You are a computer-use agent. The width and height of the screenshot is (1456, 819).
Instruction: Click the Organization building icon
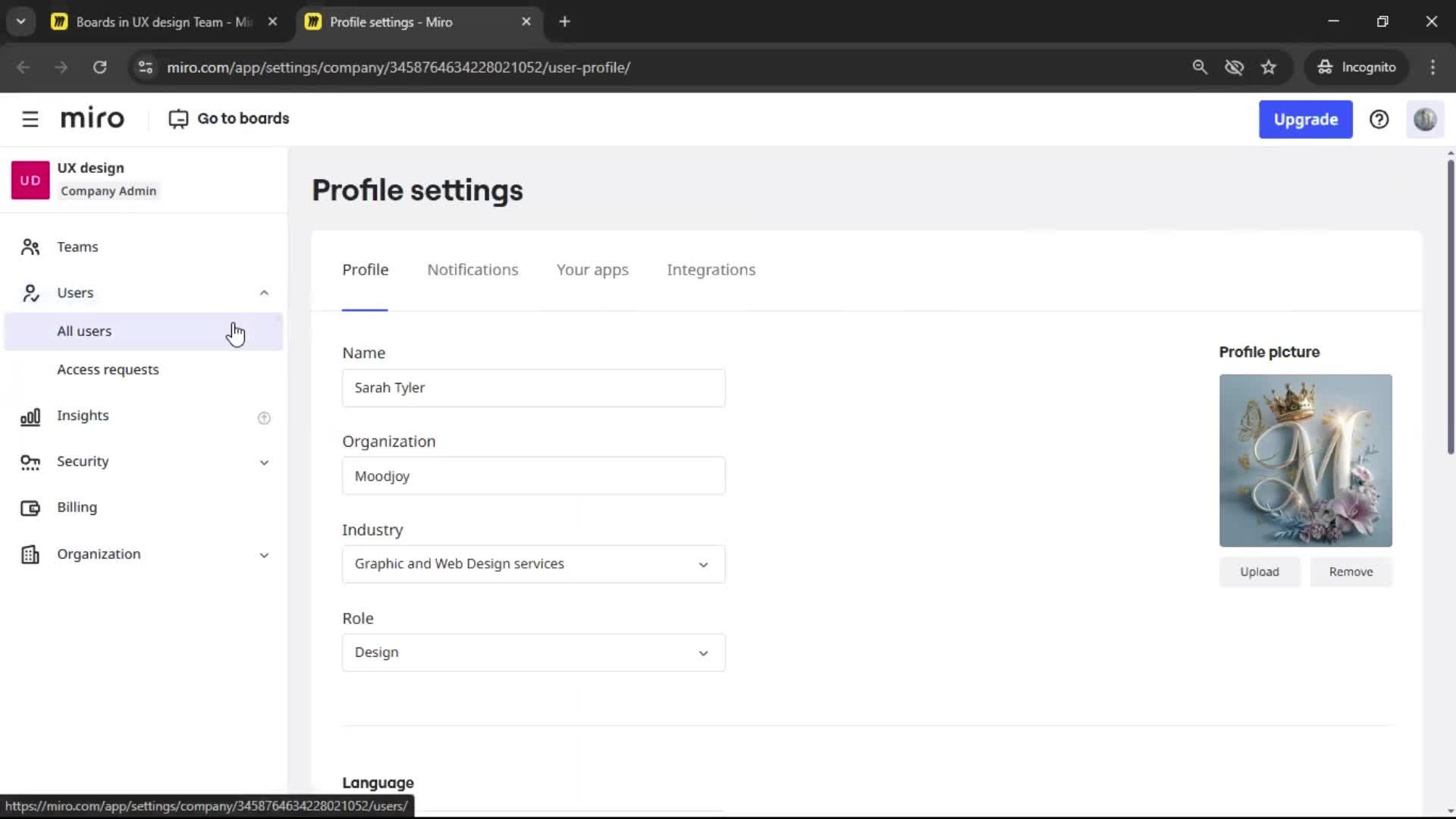click(x=30, y=554)
